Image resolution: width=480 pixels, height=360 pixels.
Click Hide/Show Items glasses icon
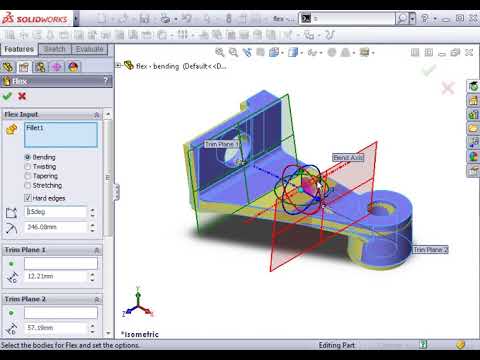pyautogui.click(x=312, y=52)
